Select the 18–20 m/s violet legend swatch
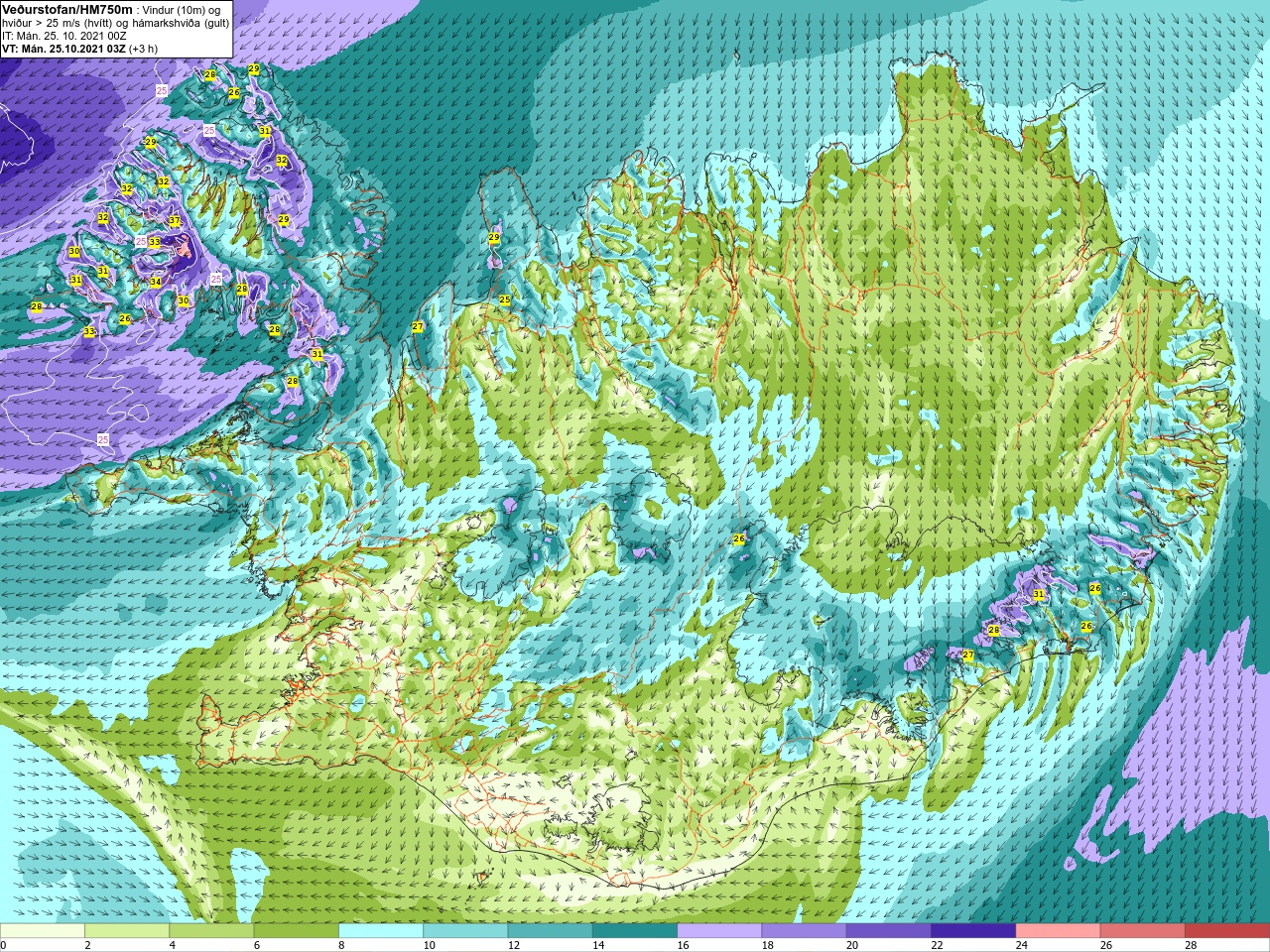This screenshot has height=952, width=1270. click(804, 931)
